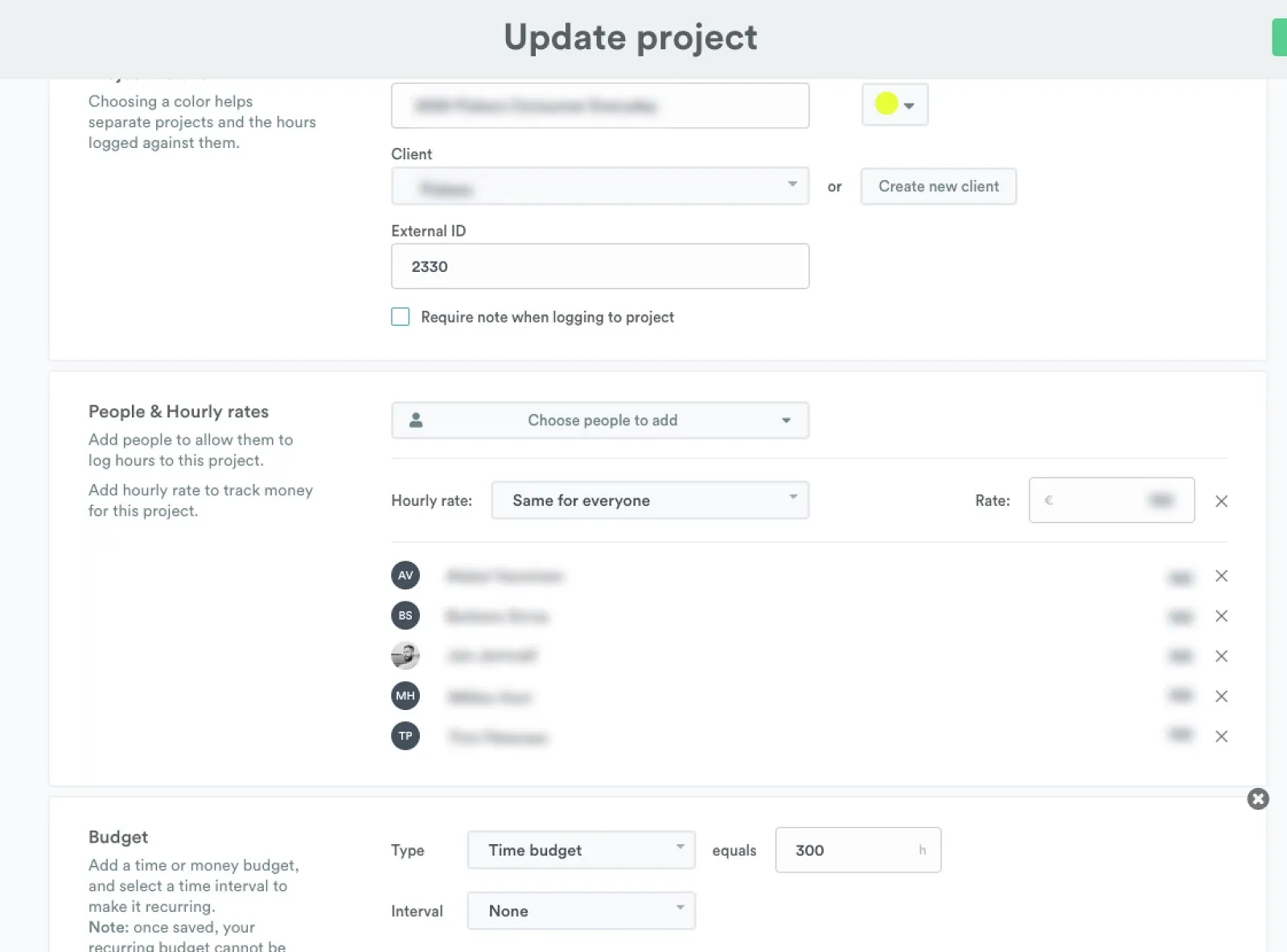Open the Client selection dropdown
Image resolution: width=1287 pixels, height=952 pixels.
coord(600,187)
